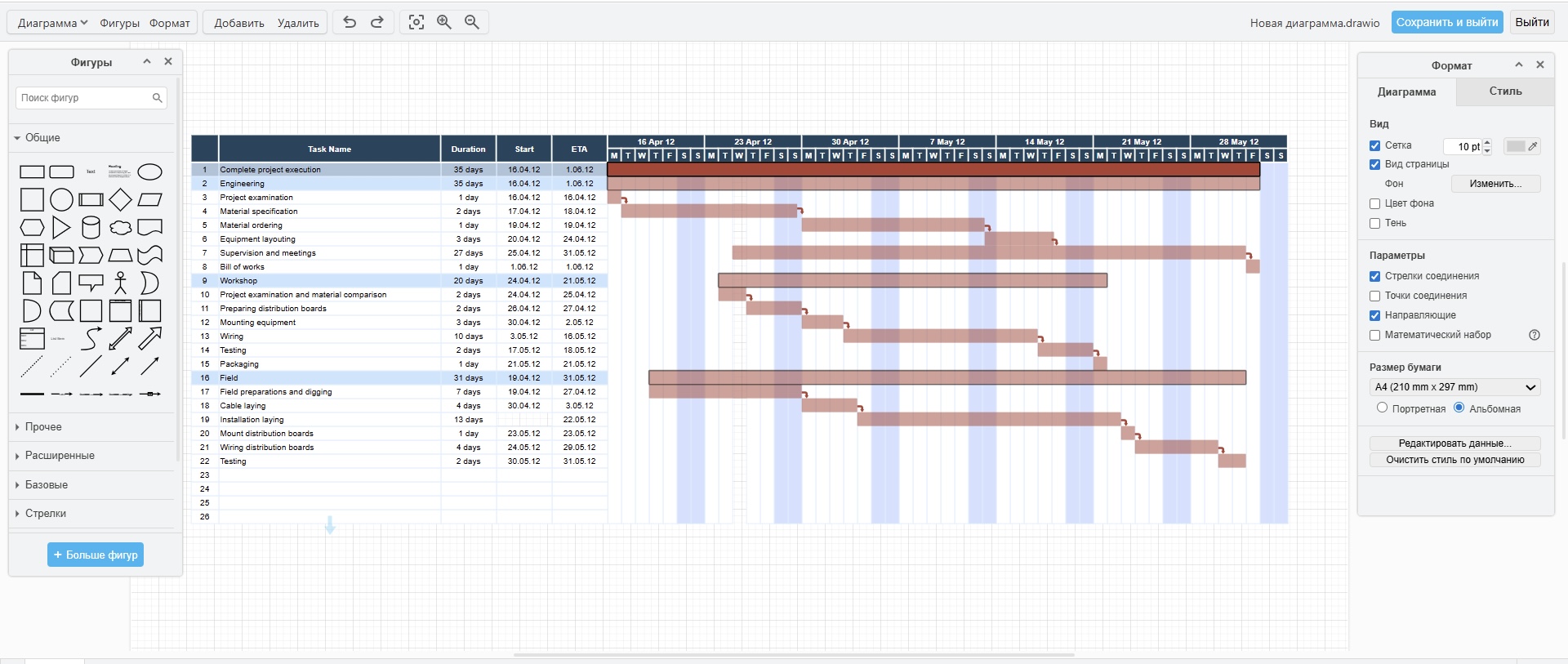This screenshot has height=664, width=1568.
Task: Select the ellipse shape in shapes palette
Action: coord(149,172)
